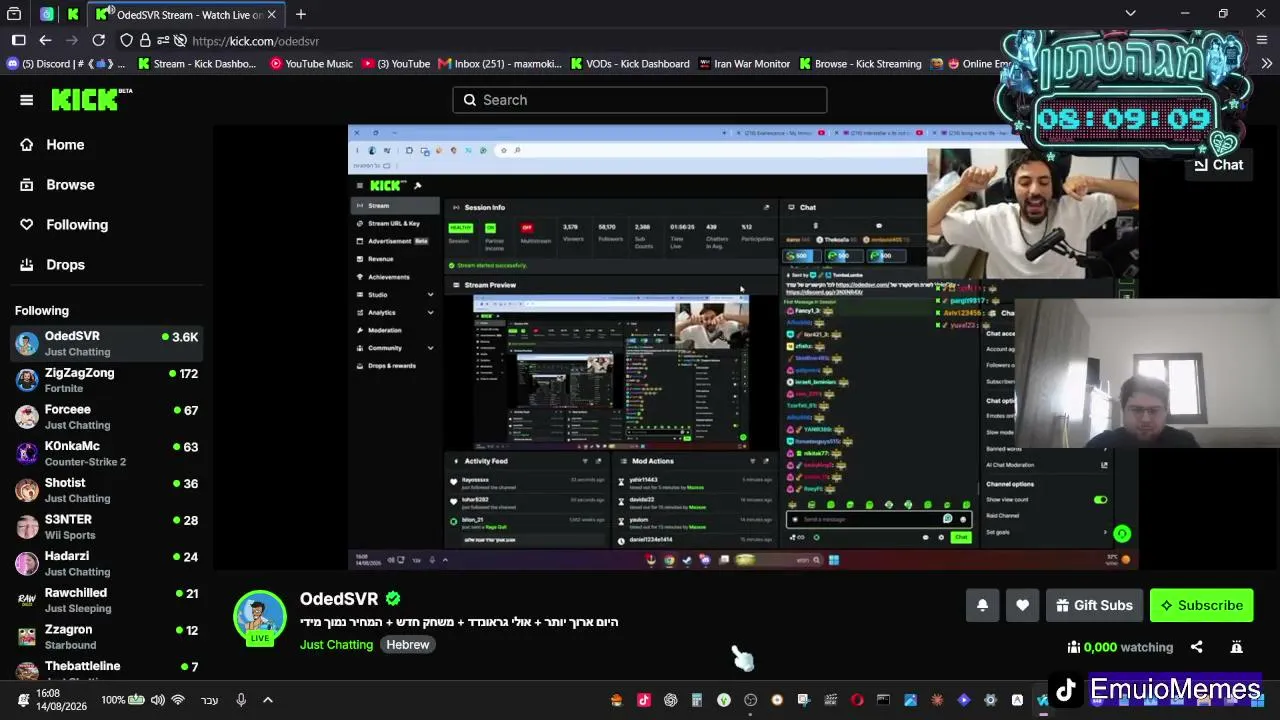Close the OdedSVR Stream tab
The height and width of the screenshot is (720, 1280).
(x=271, y=15)
